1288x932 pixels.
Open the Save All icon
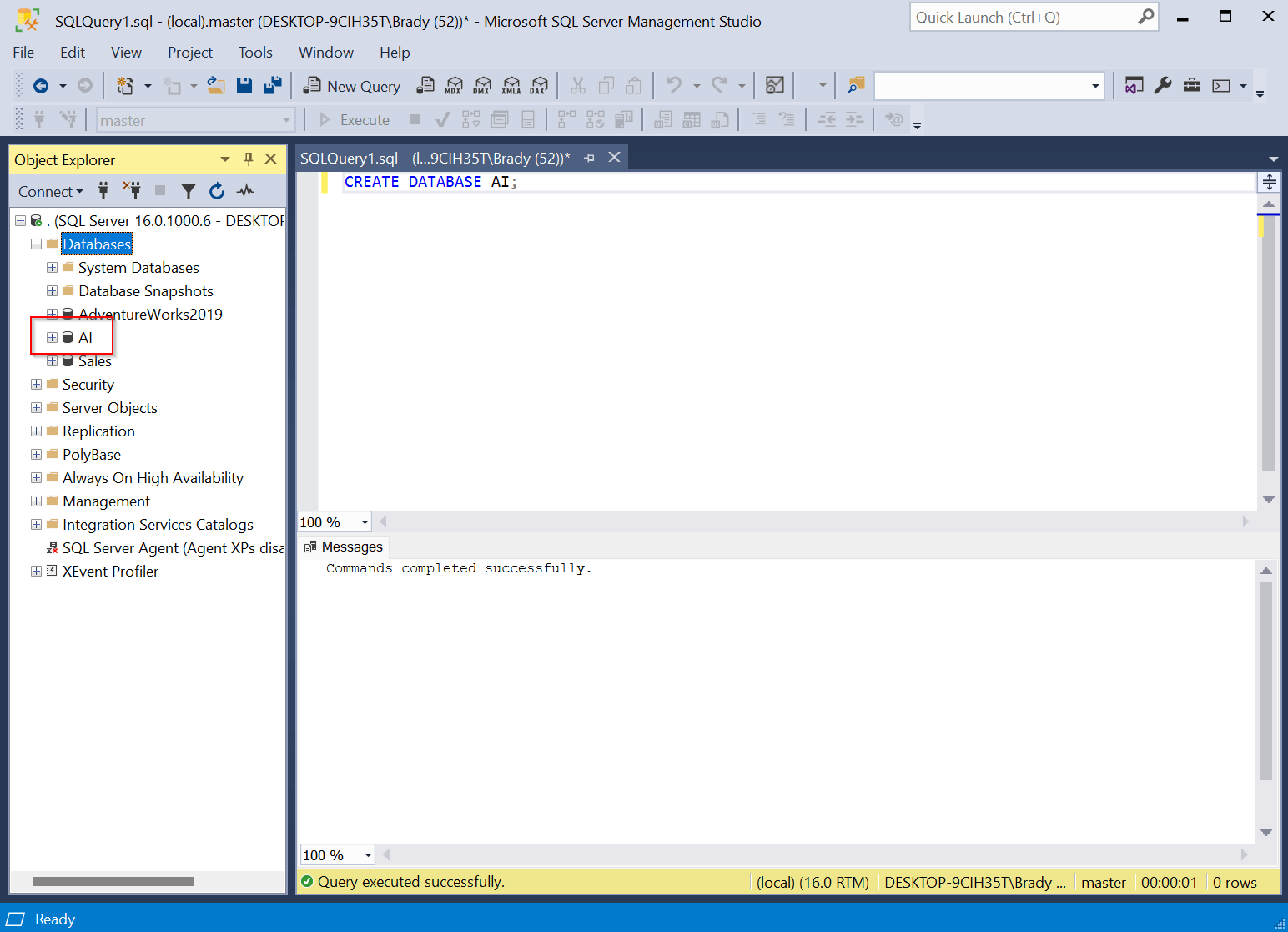[272, 85]
